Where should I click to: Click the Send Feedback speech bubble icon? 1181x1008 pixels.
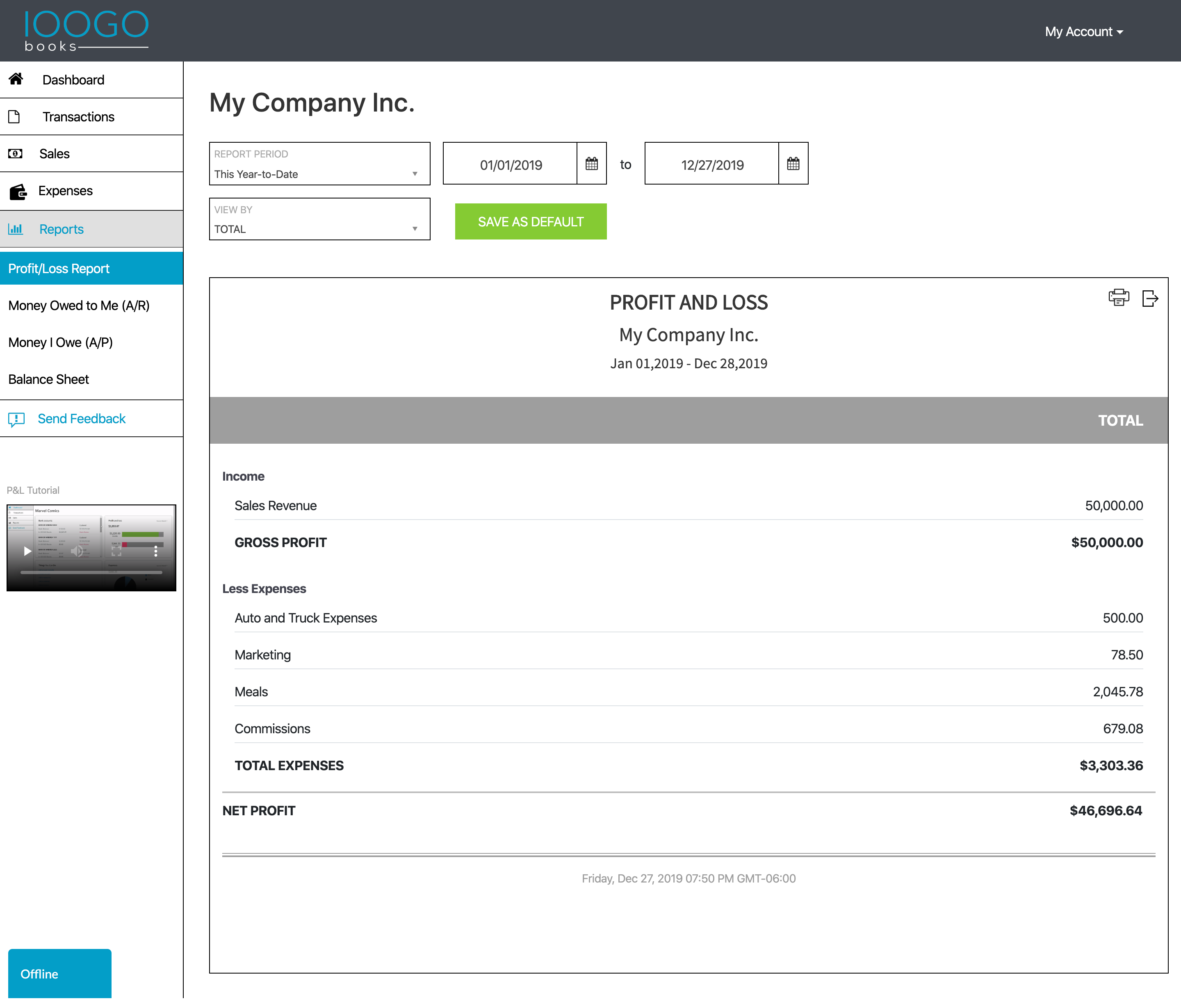16,420
